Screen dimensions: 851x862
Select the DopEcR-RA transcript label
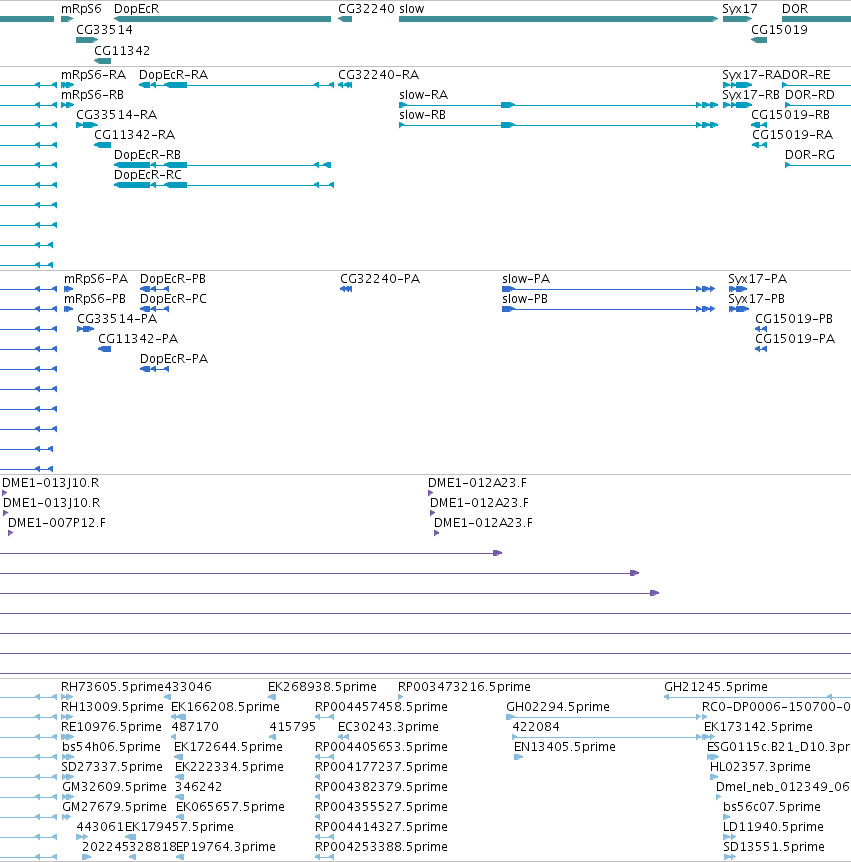pos(173,75)
